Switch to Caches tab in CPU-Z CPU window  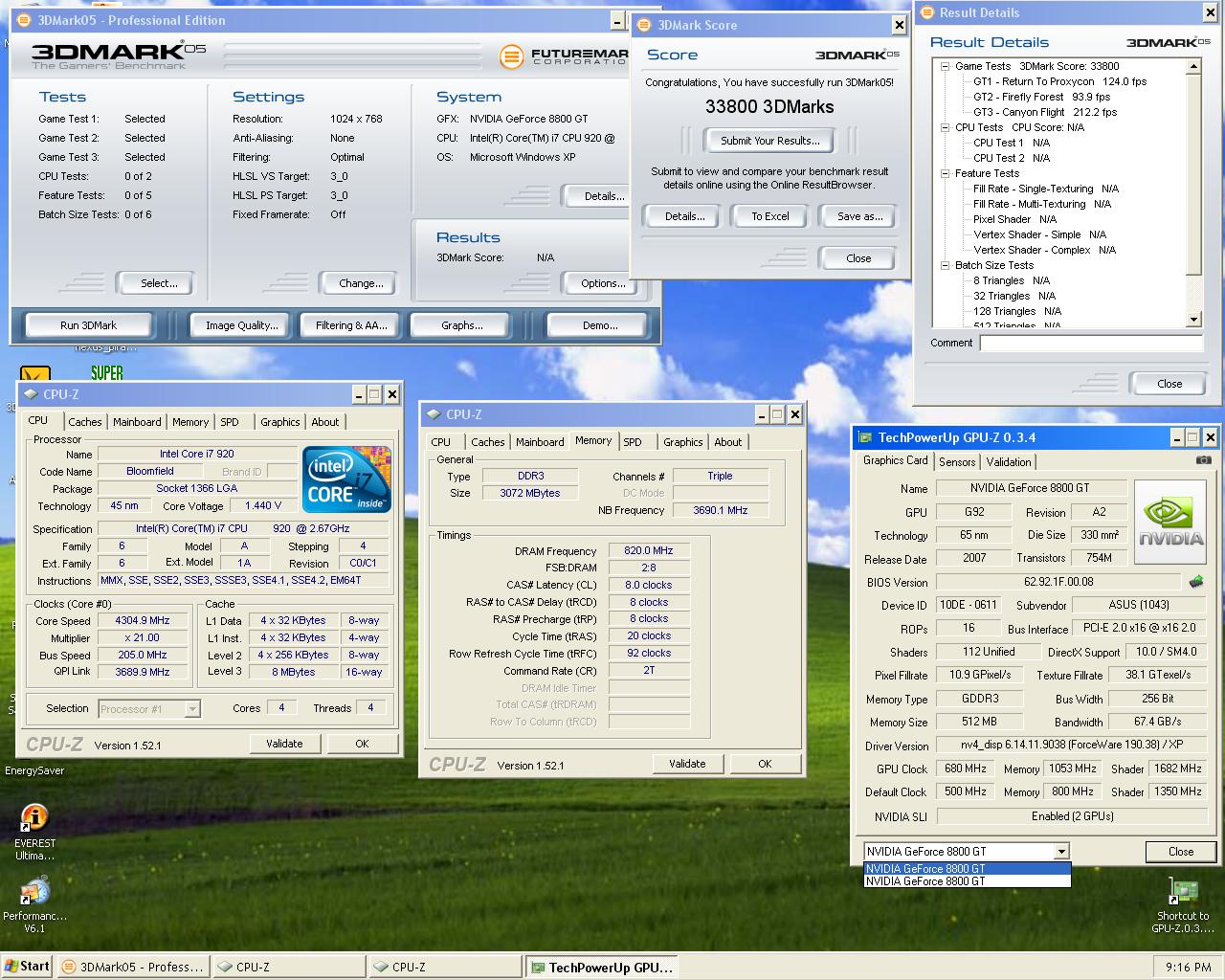click(84, 422)
